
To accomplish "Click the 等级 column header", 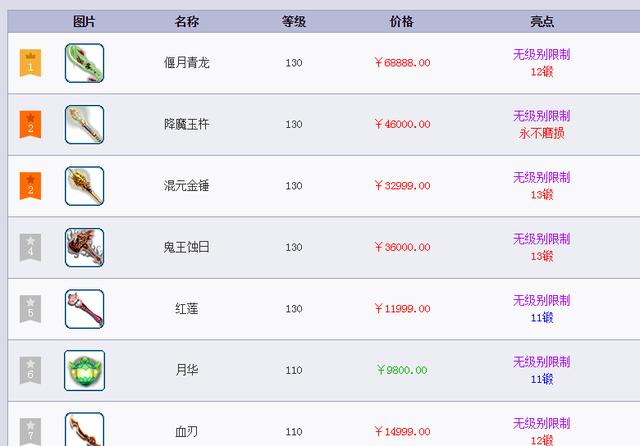I will (x=294, y=22).
